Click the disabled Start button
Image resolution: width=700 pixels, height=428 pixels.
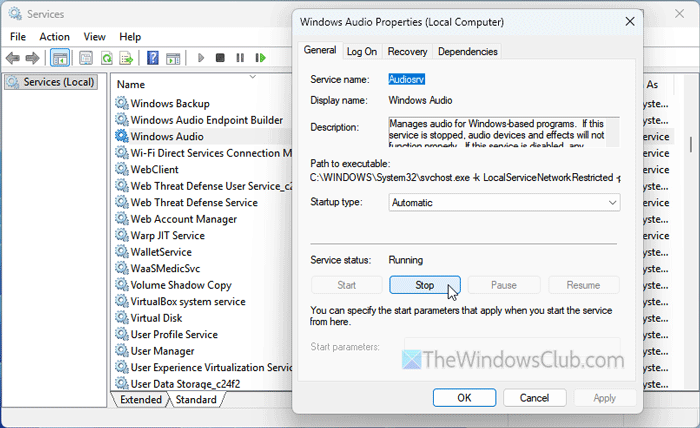tap(346, 285)
